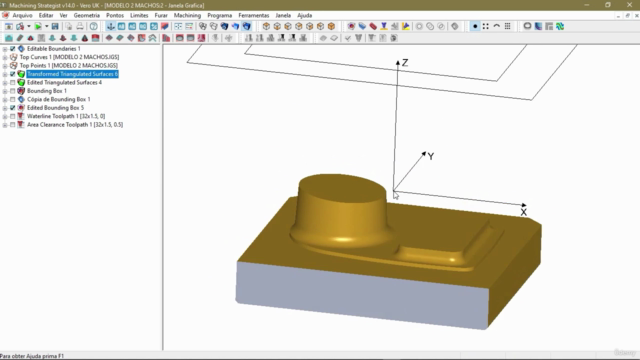Expand Transformed Triangulated Surfaces 6 node
Screen dimensions: 640x360
tap(5, 74)
